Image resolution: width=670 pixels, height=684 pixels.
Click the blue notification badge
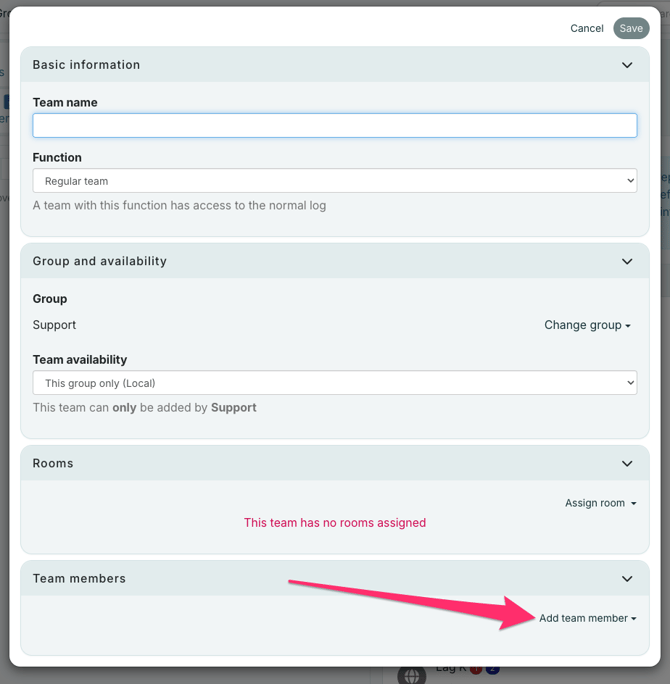pyautogui.click(x=492, y=669)
